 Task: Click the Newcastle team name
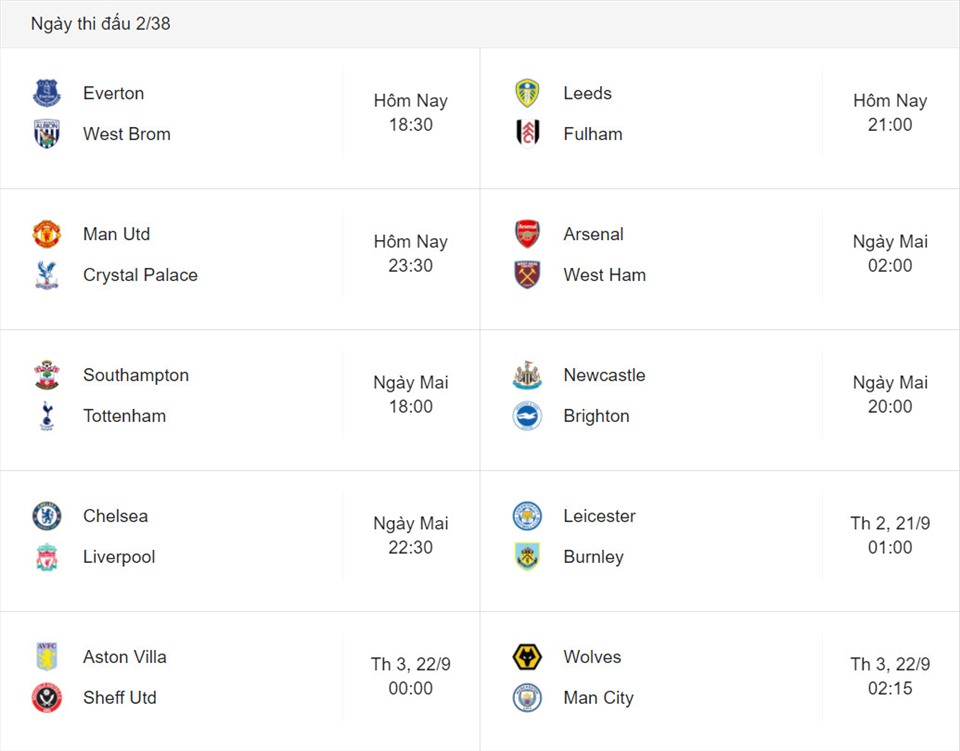(x=604, y=375)
